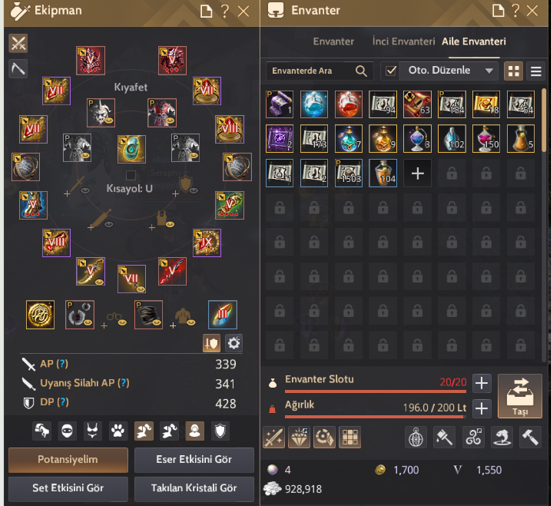Increase Ağırlık limit with plus button
This screenshot has height=506, width=551.
coord(481,409)
